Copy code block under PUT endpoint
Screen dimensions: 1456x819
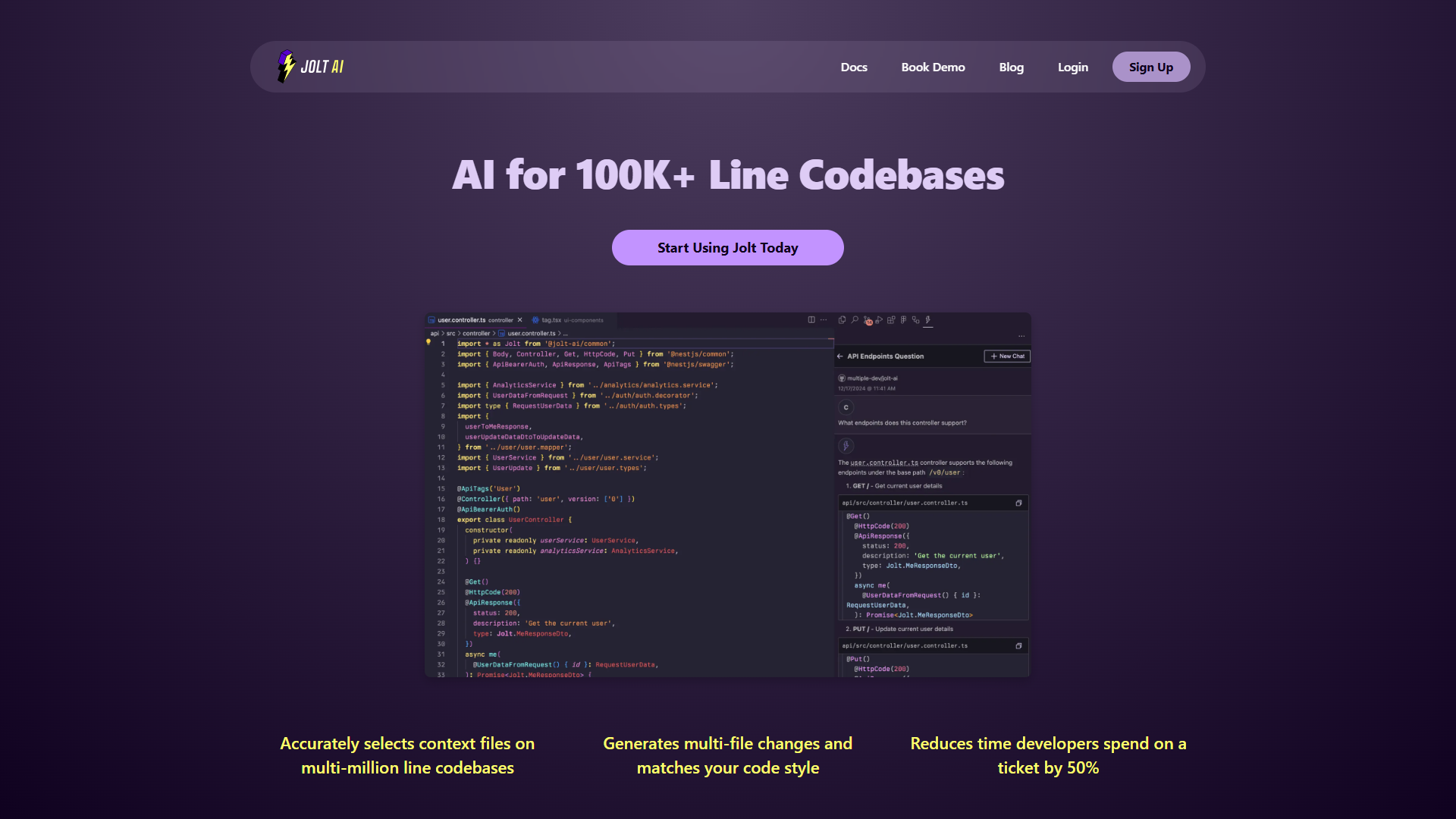pyautogui.click(x=1018, y=646)
